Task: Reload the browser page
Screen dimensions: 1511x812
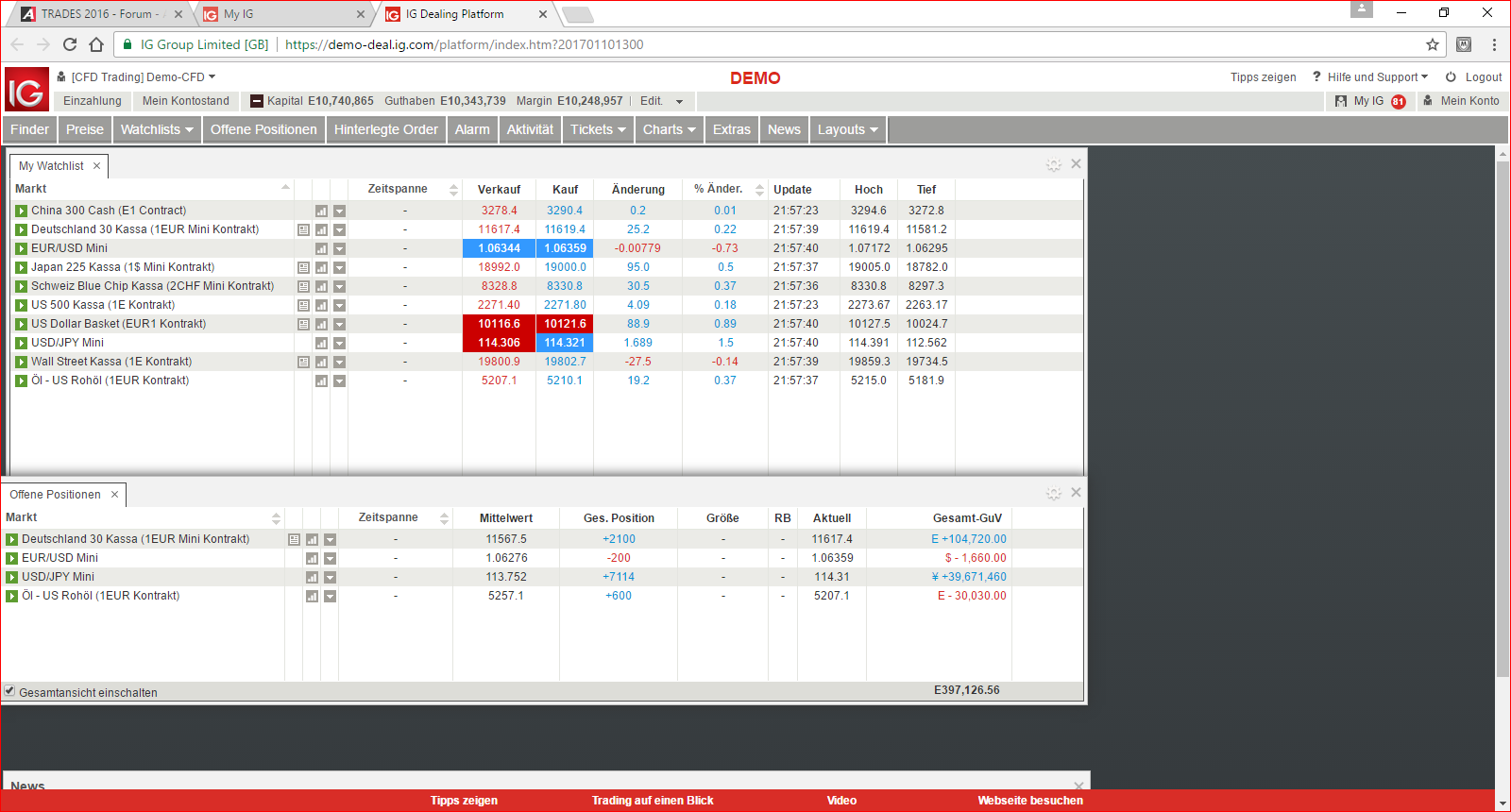Action: click(70, 44)
